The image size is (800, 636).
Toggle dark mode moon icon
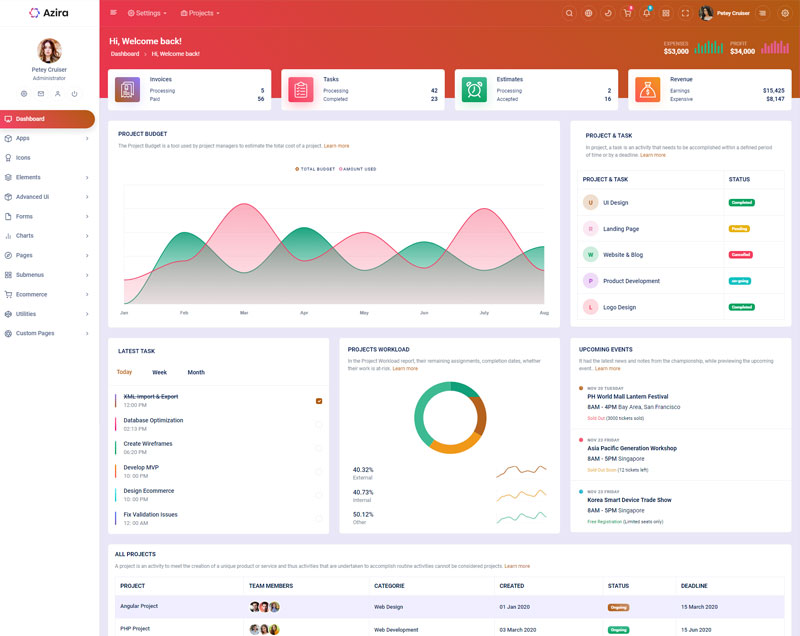(x=608, y=13)
